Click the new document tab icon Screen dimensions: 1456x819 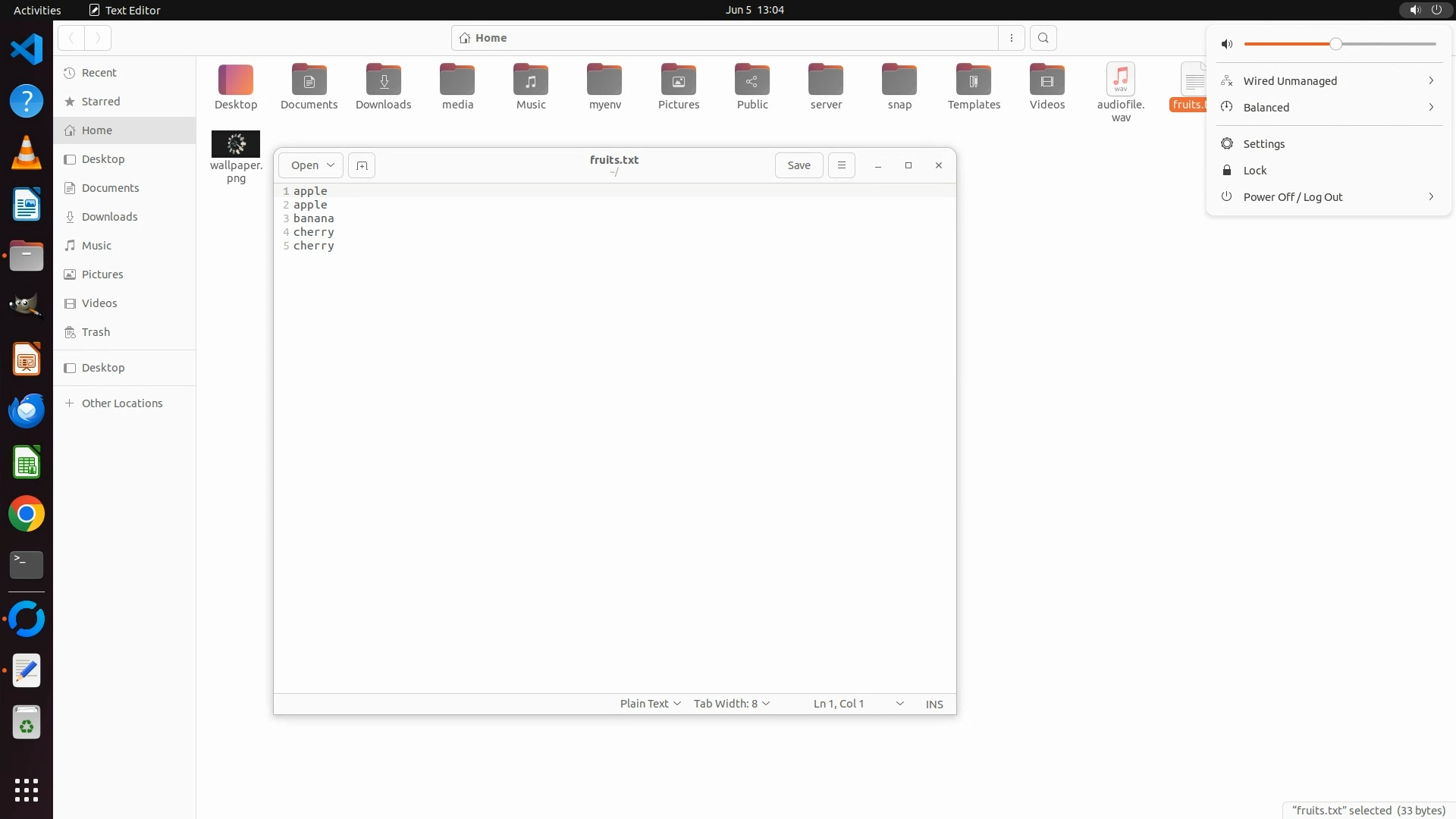[362, 165]
